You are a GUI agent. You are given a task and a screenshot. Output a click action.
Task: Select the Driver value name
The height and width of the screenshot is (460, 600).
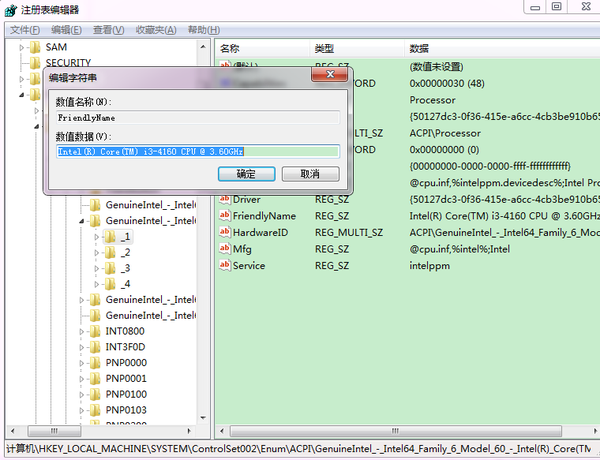(246, 199)
